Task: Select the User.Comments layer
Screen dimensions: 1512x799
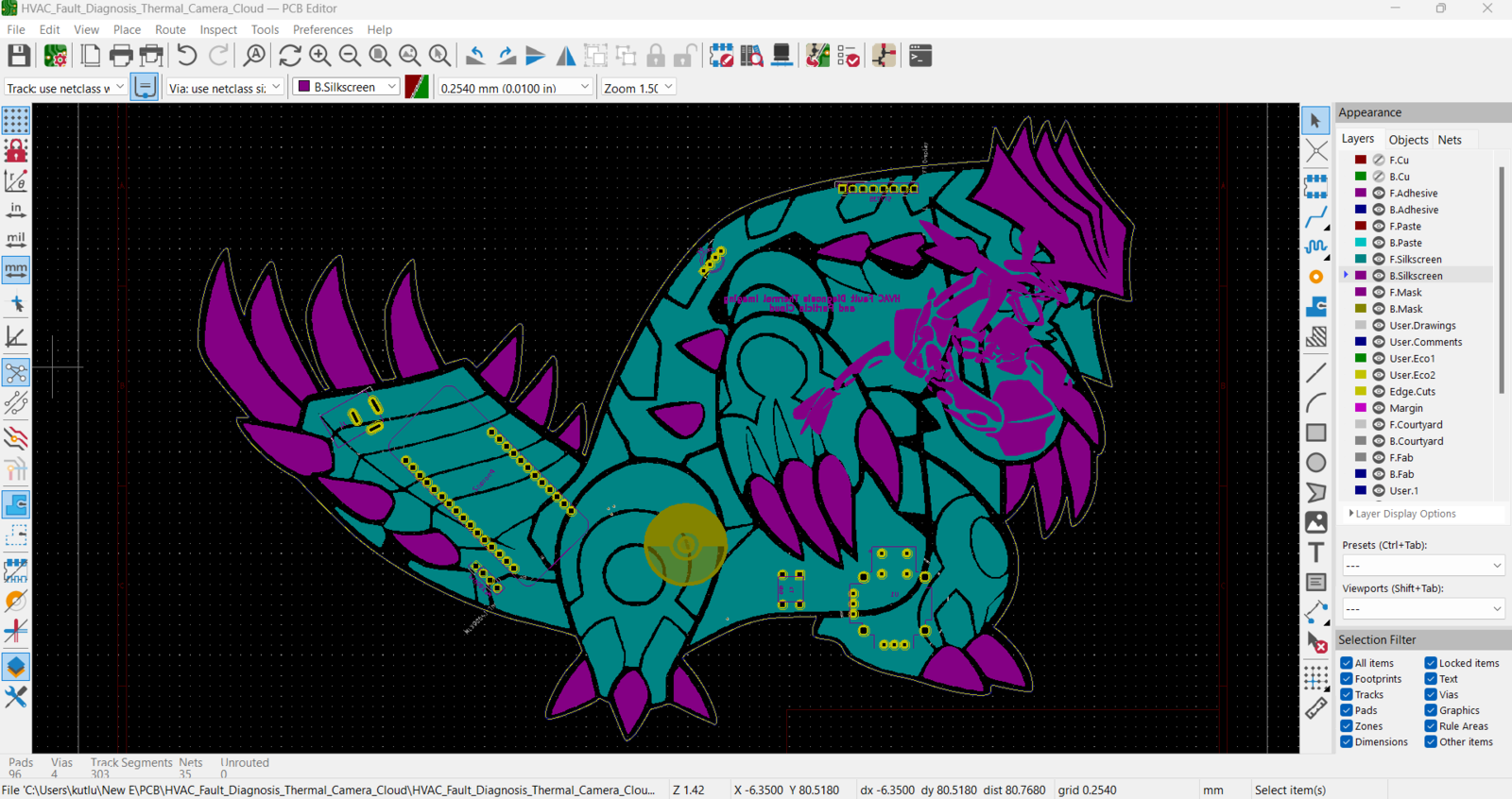Action: [1425, 342]
